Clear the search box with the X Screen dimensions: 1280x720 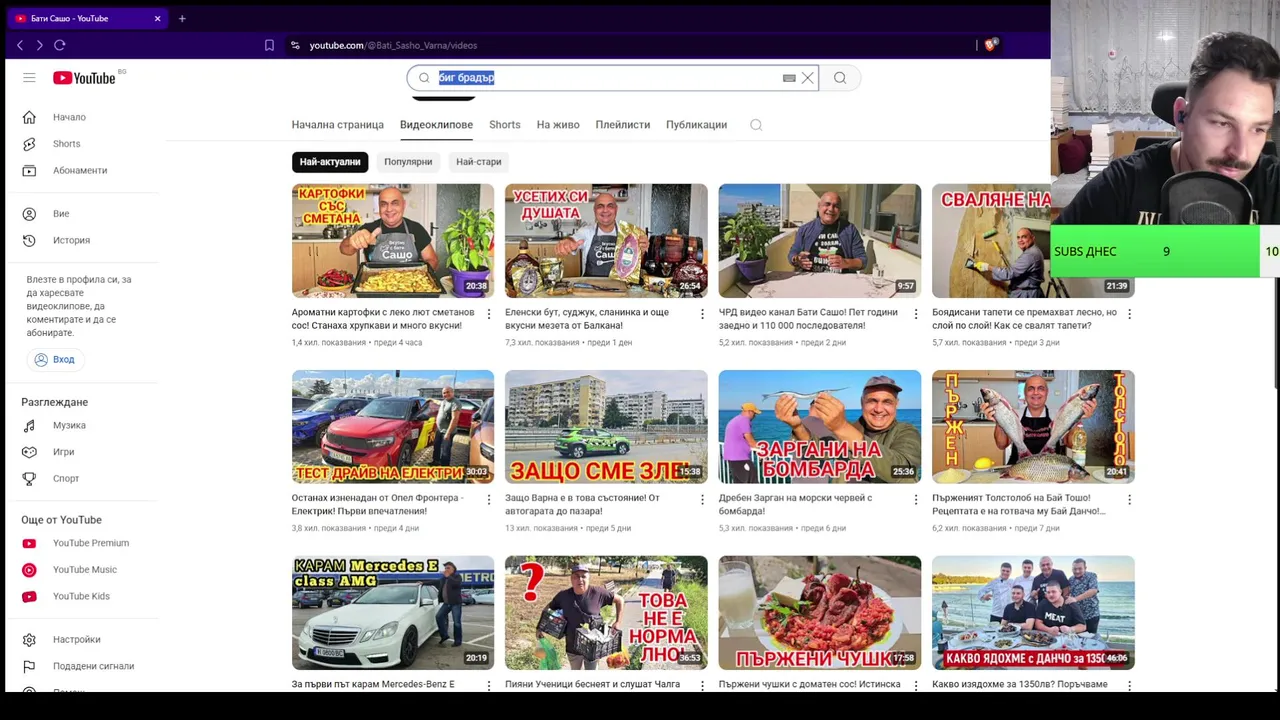[x=807, y=78]
